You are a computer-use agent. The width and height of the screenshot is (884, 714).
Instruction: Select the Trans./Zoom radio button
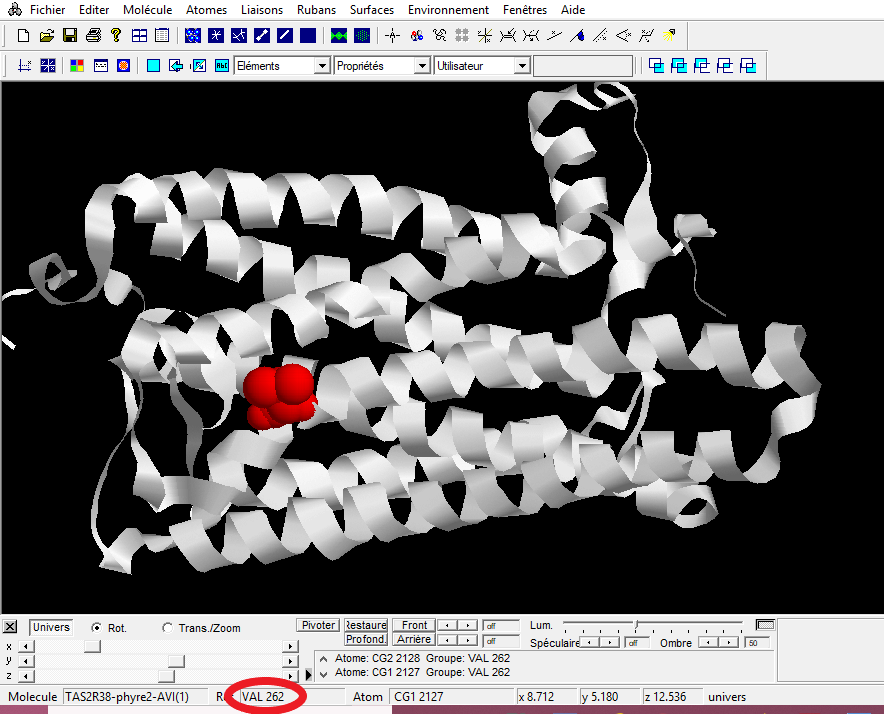[x=168, y=628]
